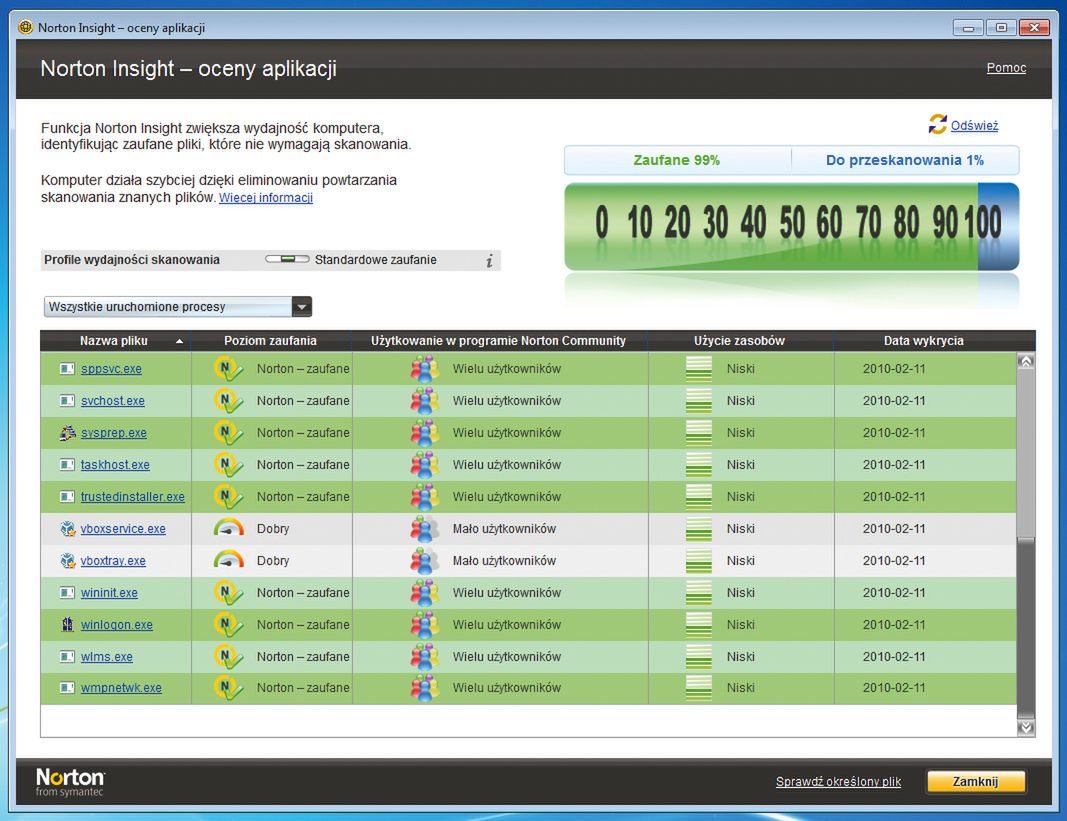
Task: Click the Norton from symantec logo
Action: click(70, 782)
